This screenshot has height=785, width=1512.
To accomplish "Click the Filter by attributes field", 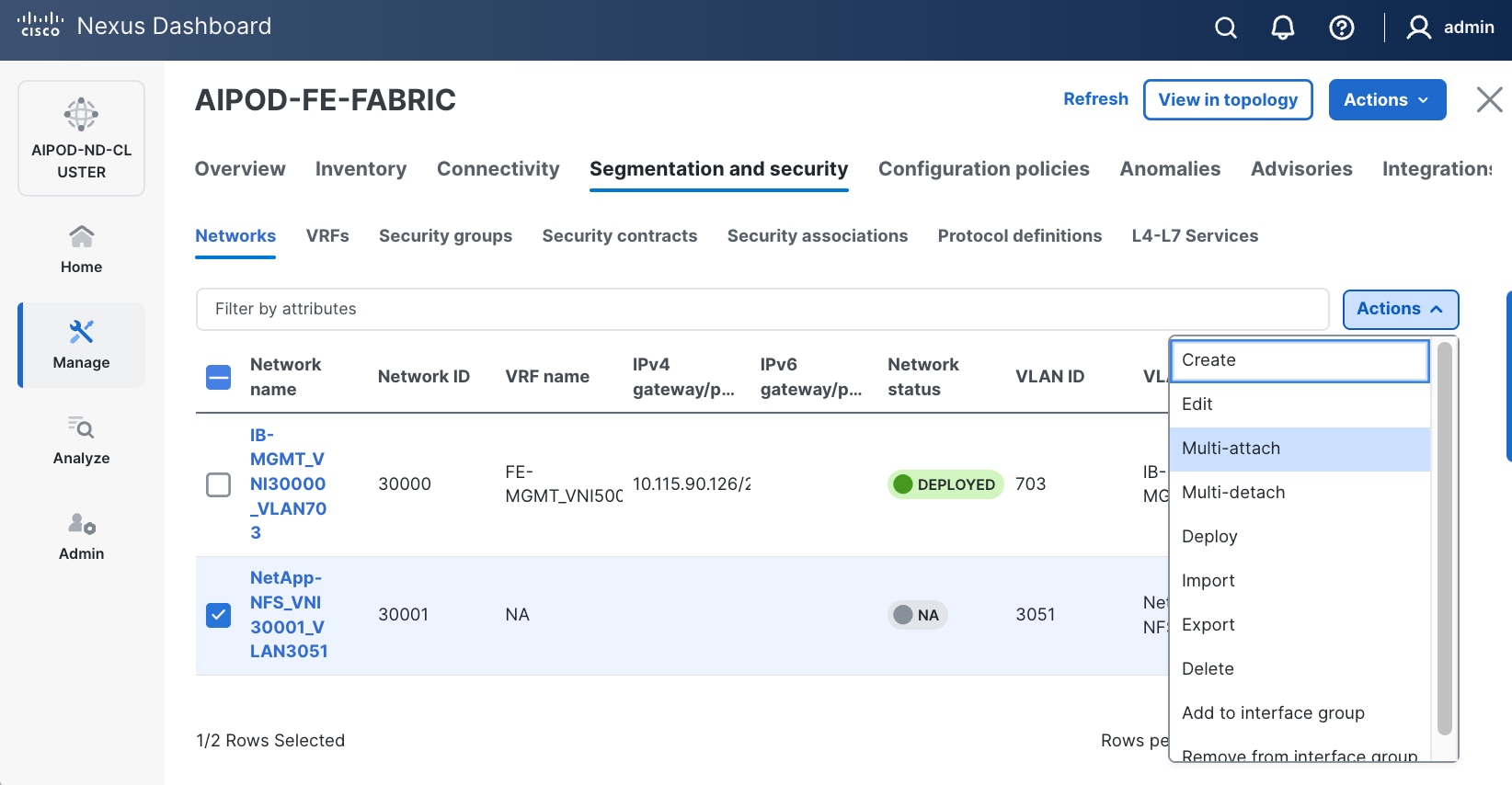I will pos(762,309).
